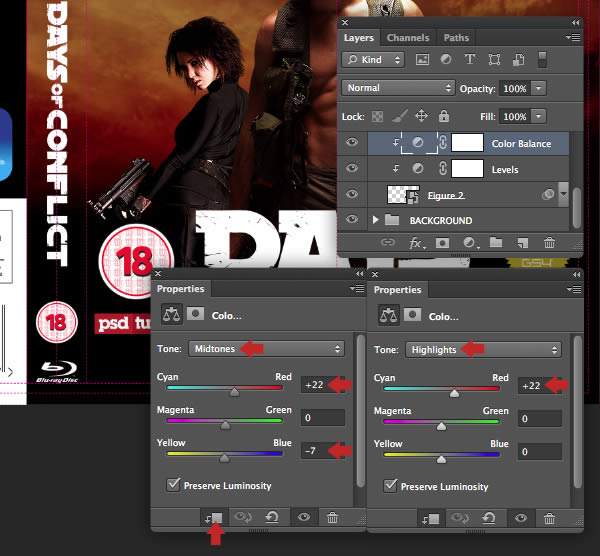Click the Cyan-Red slider in Midtones panel

pyautogui.click(x=225, y=388)
